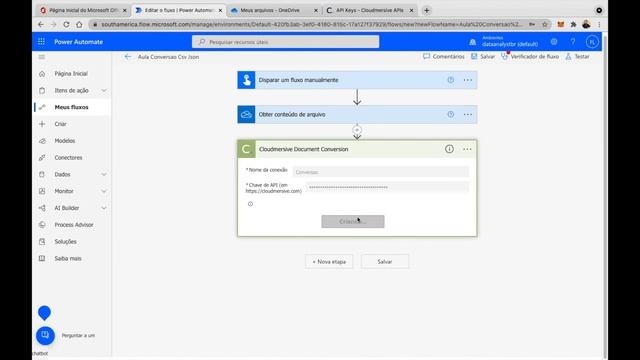Go back using the flow title arrow

click(128, 57)
